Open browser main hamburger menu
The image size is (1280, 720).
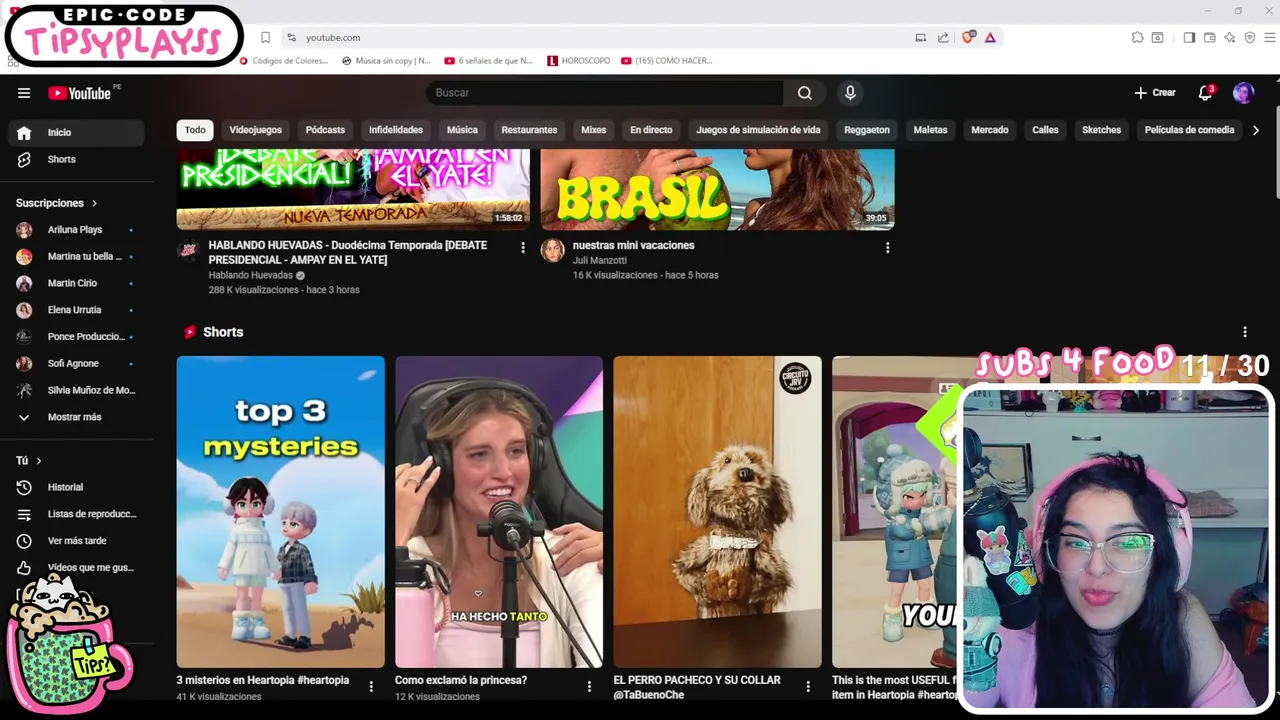[1270, 38]
